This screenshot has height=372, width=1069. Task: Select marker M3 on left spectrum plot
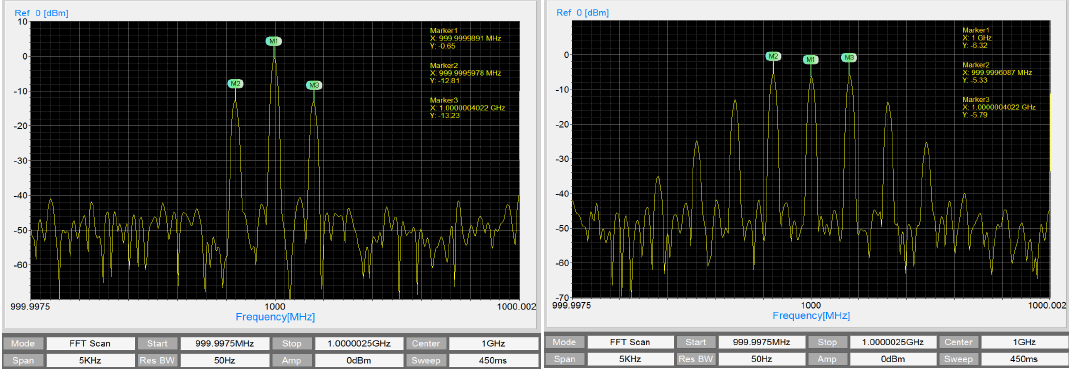[314, 85]
